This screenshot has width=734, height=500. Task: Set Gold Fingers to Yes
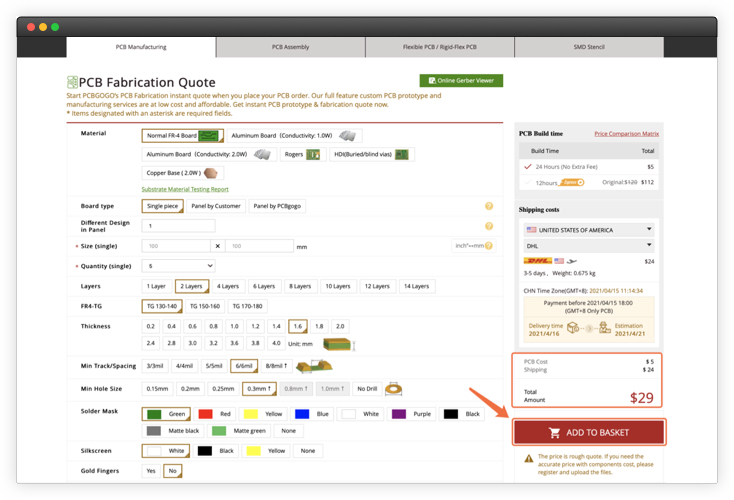[x=151, y=471]
